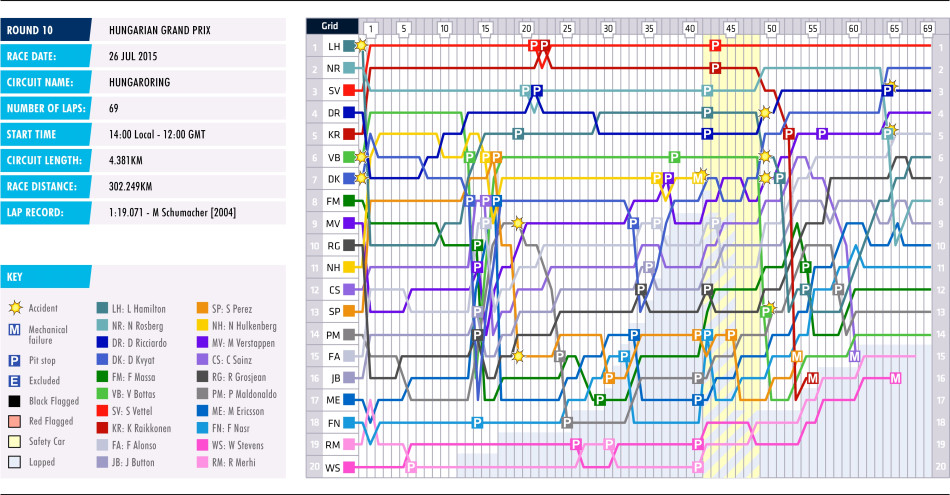Click the WS magenta square in the key
Image resolution: width=950 pixels, height=495 pixels.
pos(202,445)
